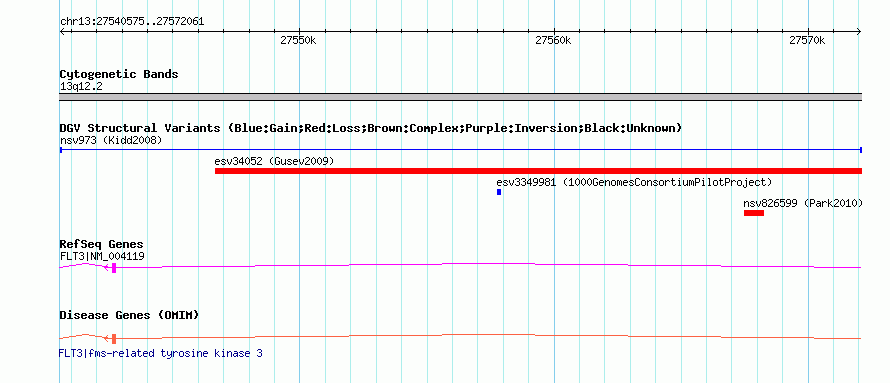
Task: Open the nsv826599 (Park2010) variant label
Action: pyautogui.click(x=803, y=203)
